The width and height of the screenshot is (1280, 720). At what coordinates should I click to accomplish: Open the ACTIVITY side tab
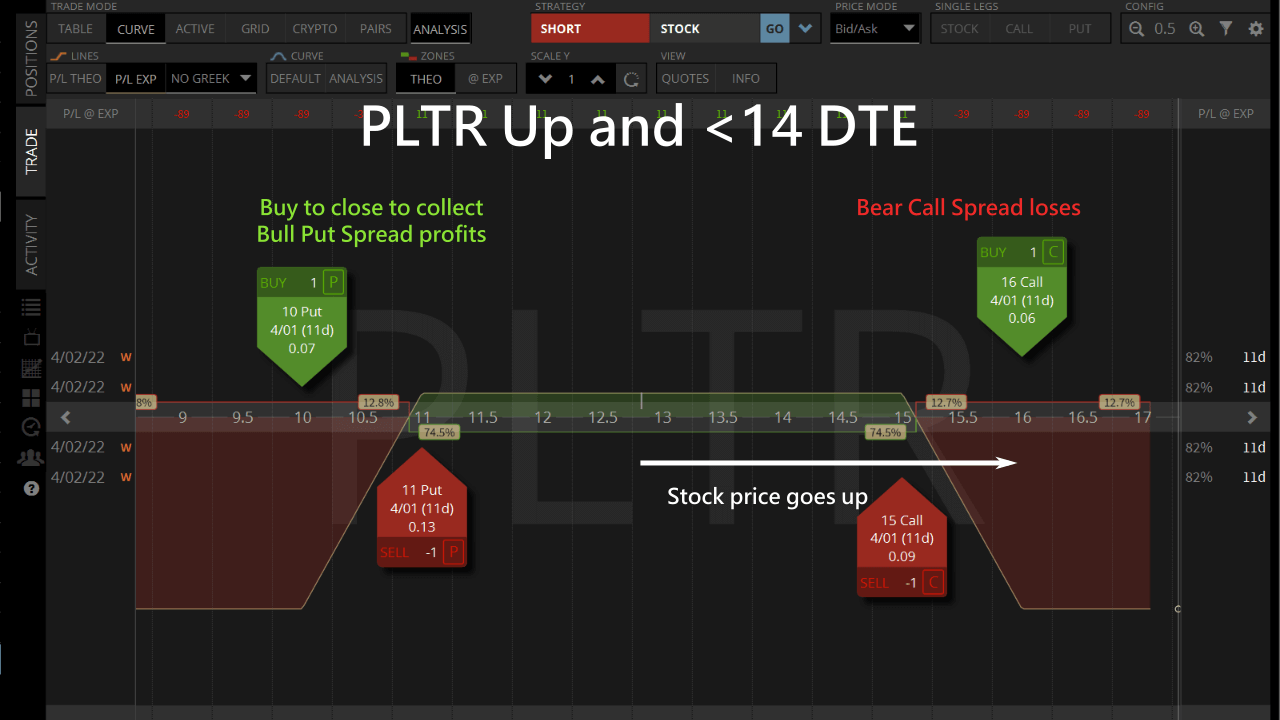tap(31, 244)
